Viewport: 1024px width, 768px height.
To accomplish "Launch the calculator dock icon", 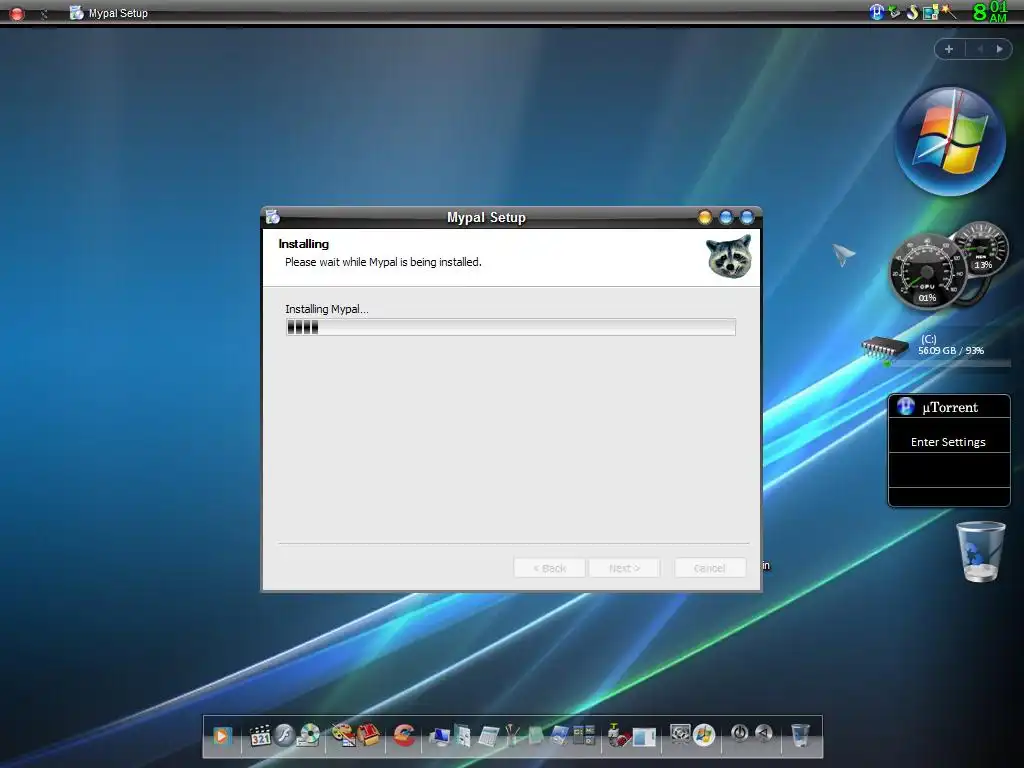I will tap(488, 737).
